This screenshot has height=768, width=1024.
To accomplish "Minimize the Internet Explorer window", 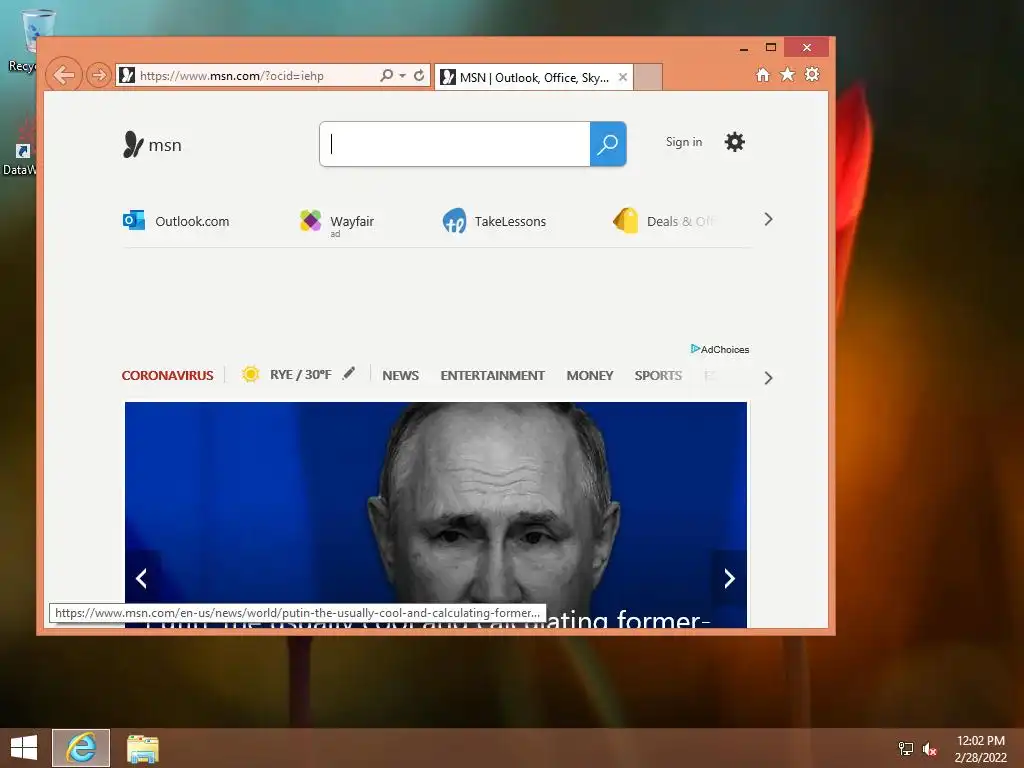I will [744, 48].
